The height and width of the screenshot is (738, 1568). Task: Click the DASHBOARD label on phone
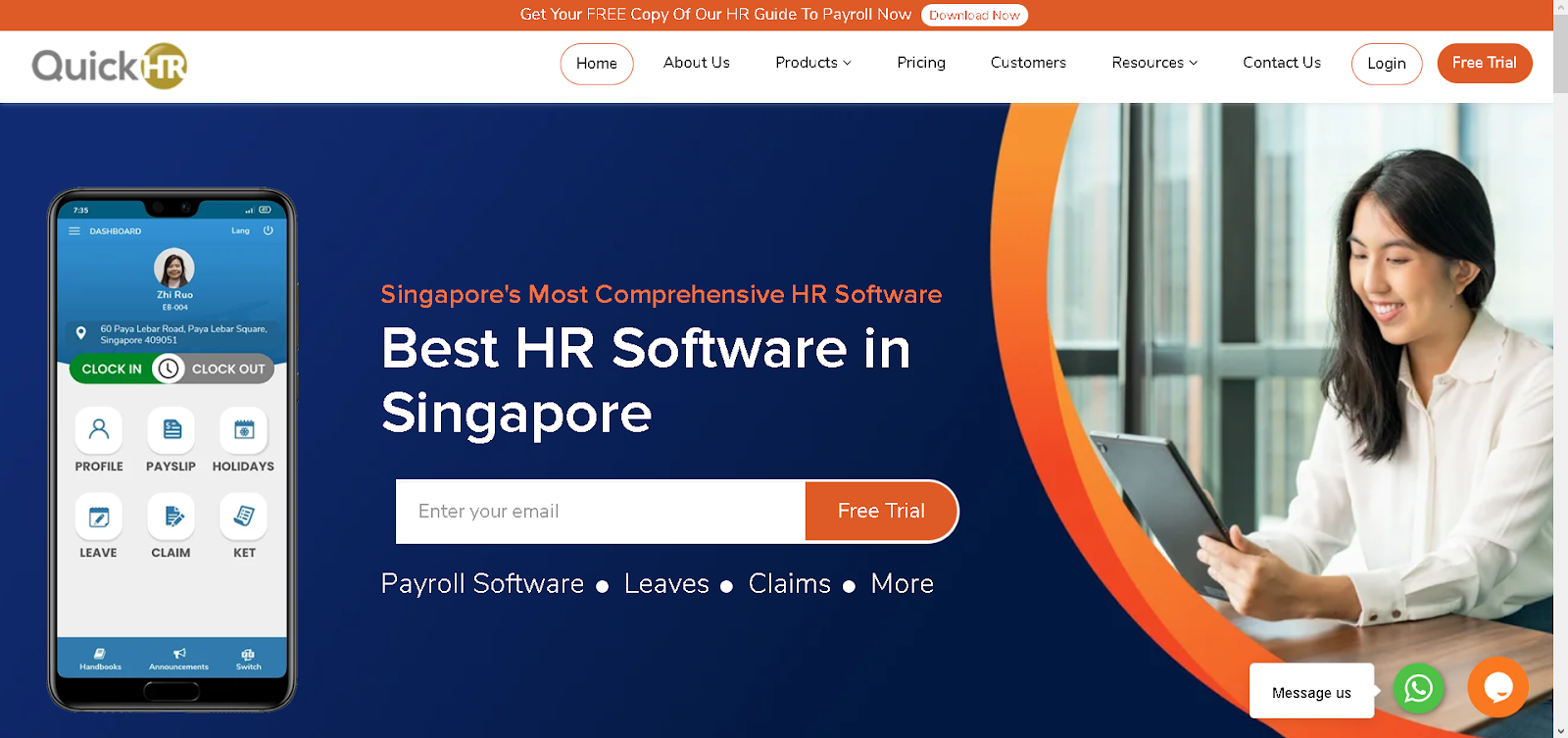116,231
